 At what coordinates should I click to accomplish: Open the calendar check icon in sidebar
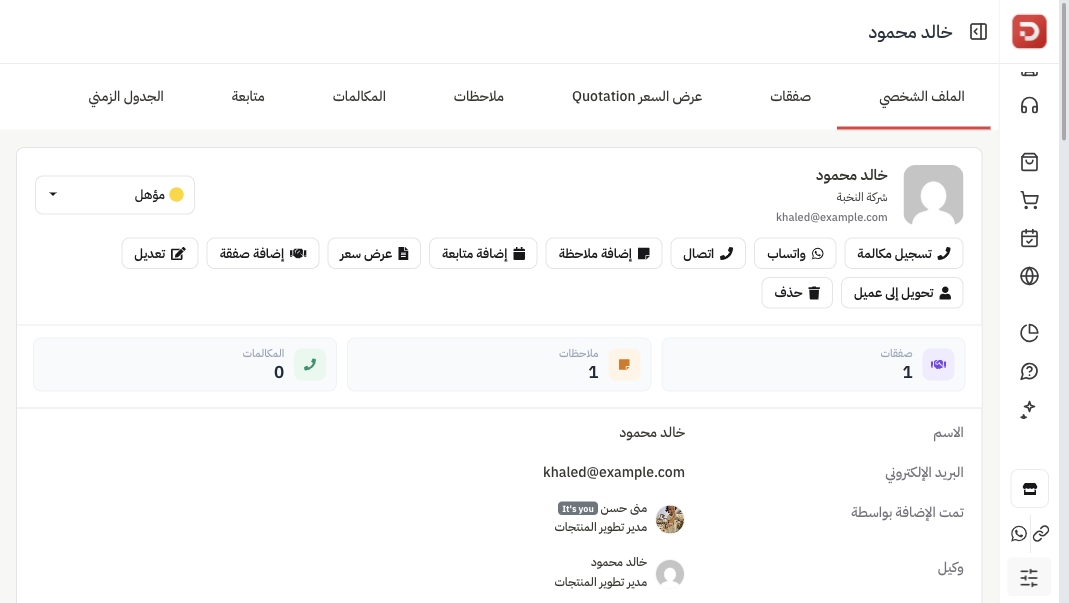1029,238
